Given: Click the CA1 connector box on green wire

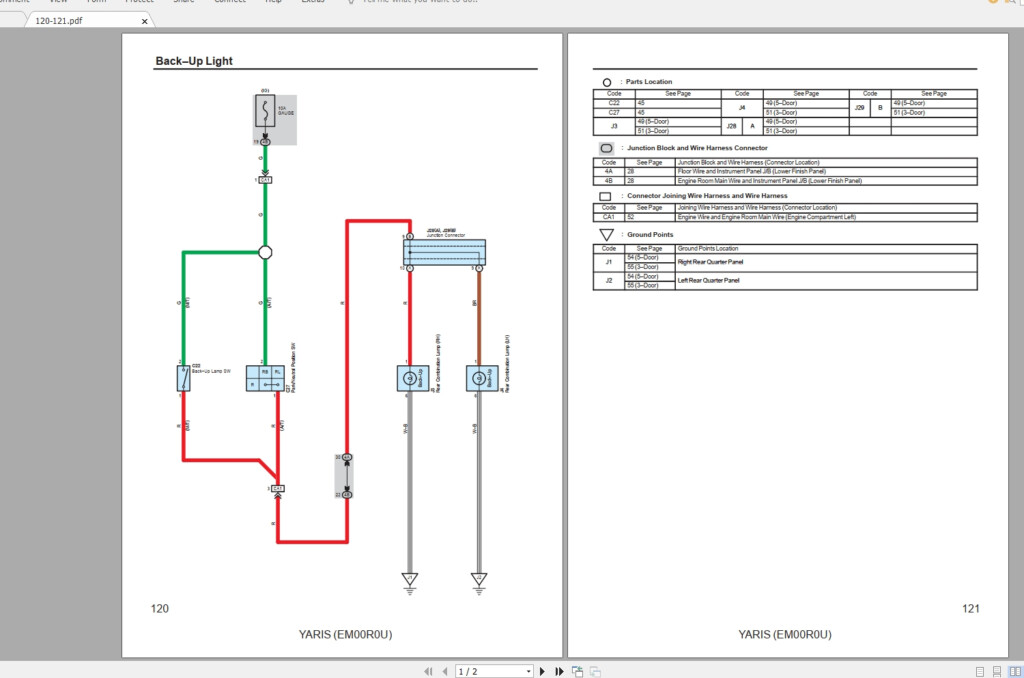Looking at the screenshot, I should coord(265,180).
